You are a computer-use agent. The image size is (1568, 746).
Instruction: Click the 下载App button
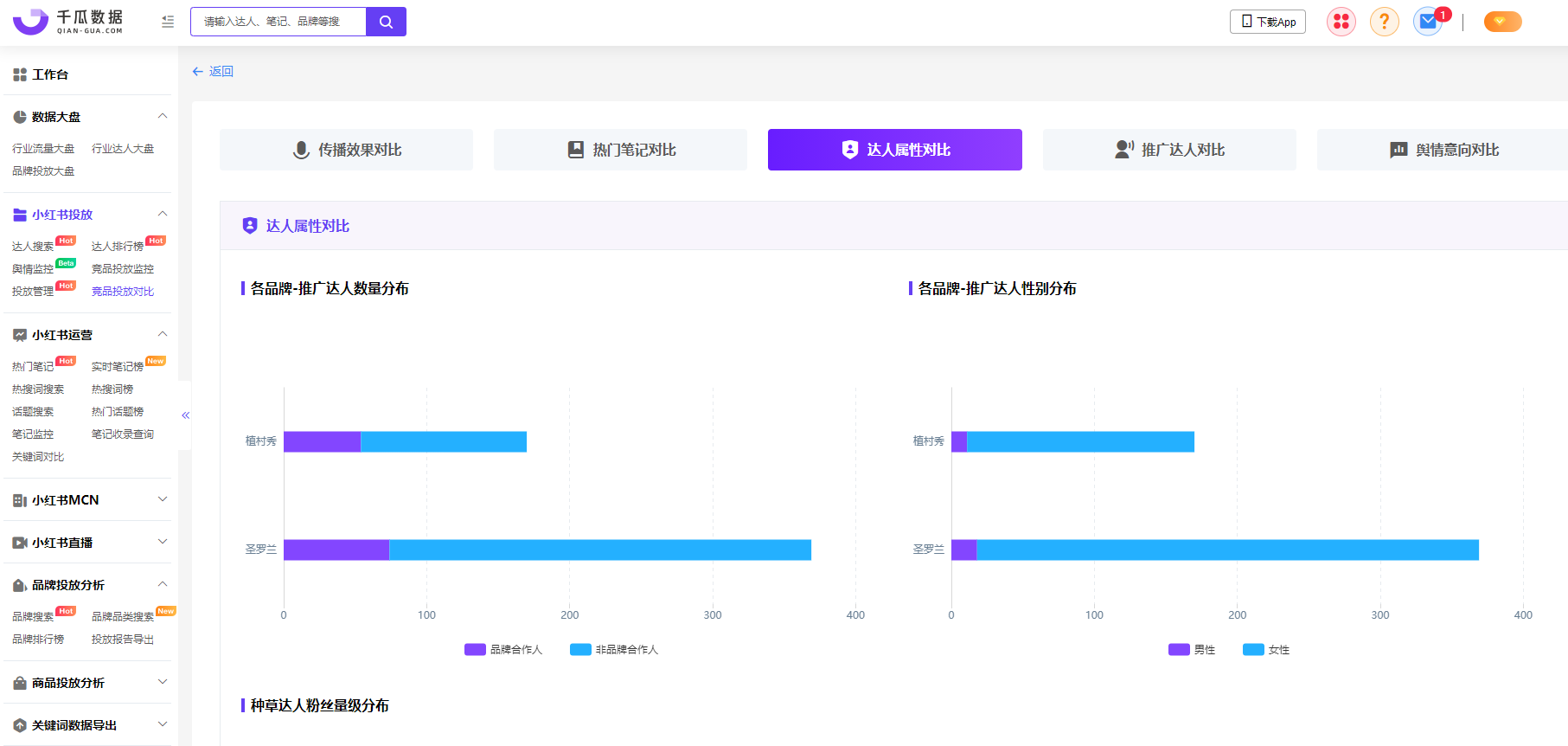point(1268,22)
